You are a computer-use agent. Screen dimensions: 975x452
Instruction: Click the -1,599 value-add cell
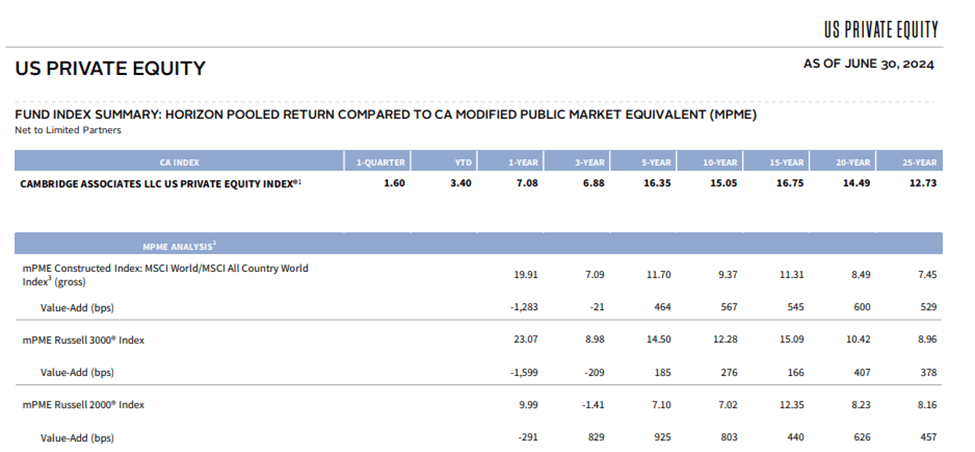(x=520, y=372)
